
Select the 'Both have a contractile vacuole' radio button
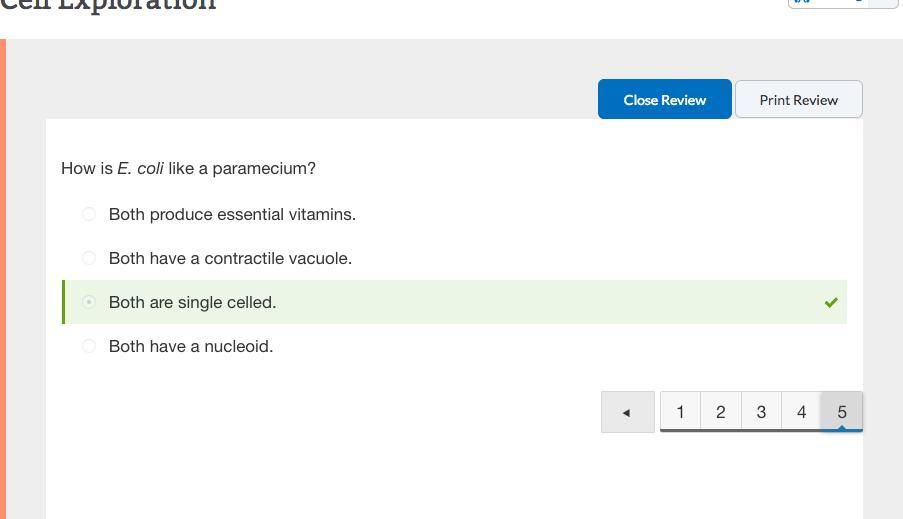89,258
